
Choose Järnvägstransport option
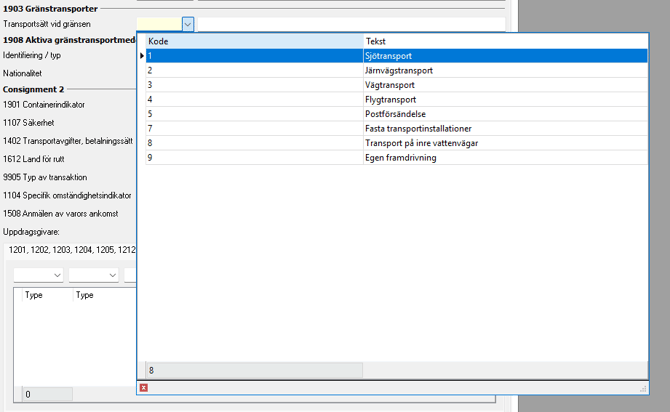click(398, 71)
